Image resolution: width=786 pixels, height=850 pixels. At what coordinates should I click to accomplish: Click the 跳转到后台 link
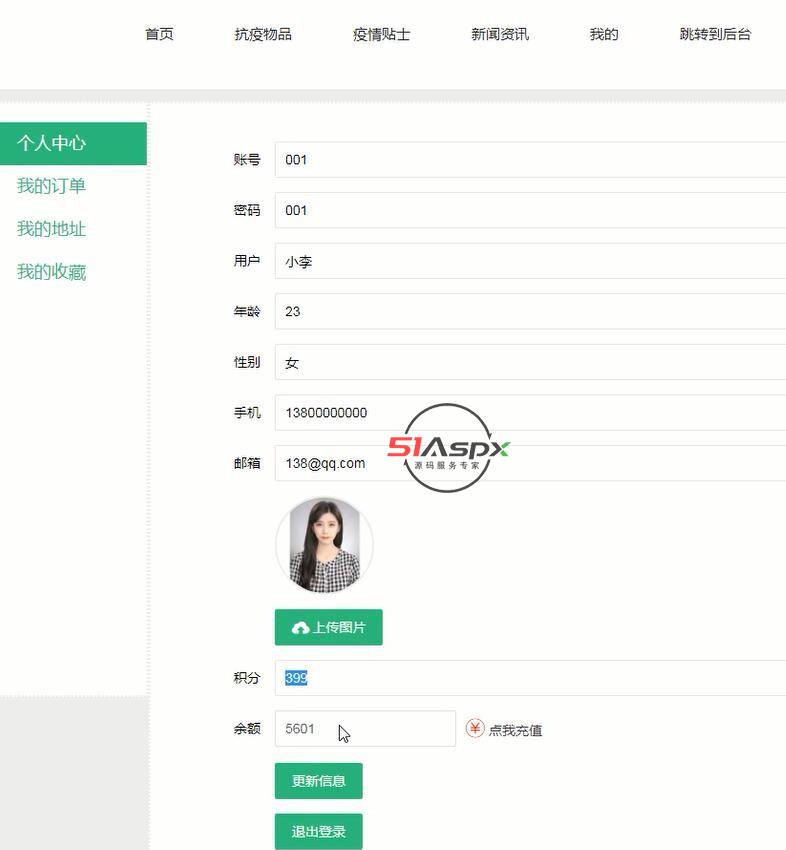point(715,34)
